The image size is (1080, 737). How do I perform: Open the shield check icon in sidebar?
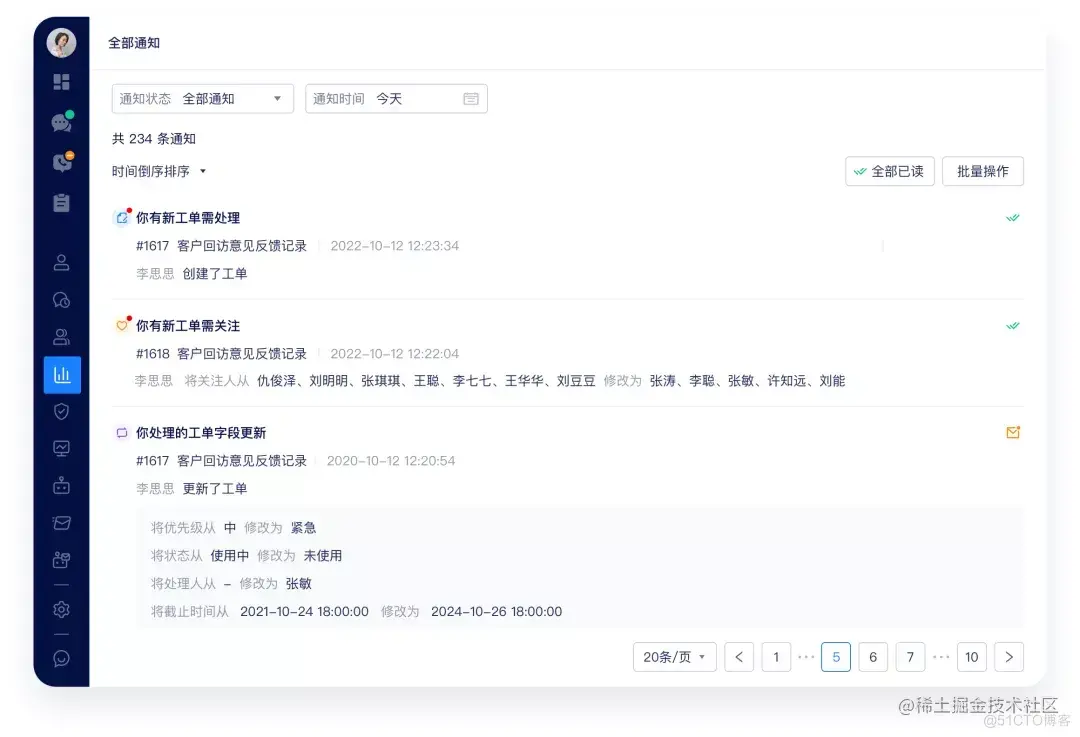(61, 411)
